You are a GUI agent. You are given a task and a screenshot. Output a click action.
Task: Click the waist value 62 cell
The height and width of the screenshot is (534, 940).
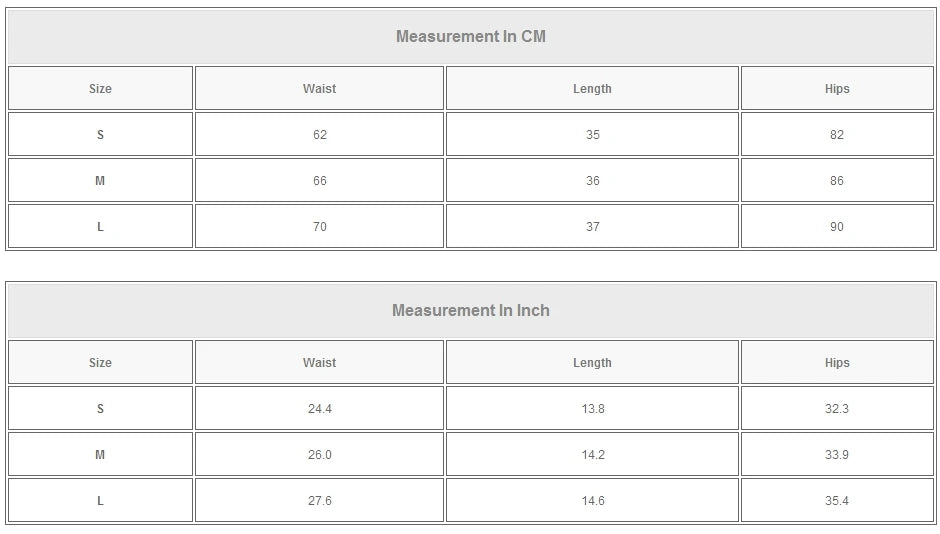(x=319, y=135)
